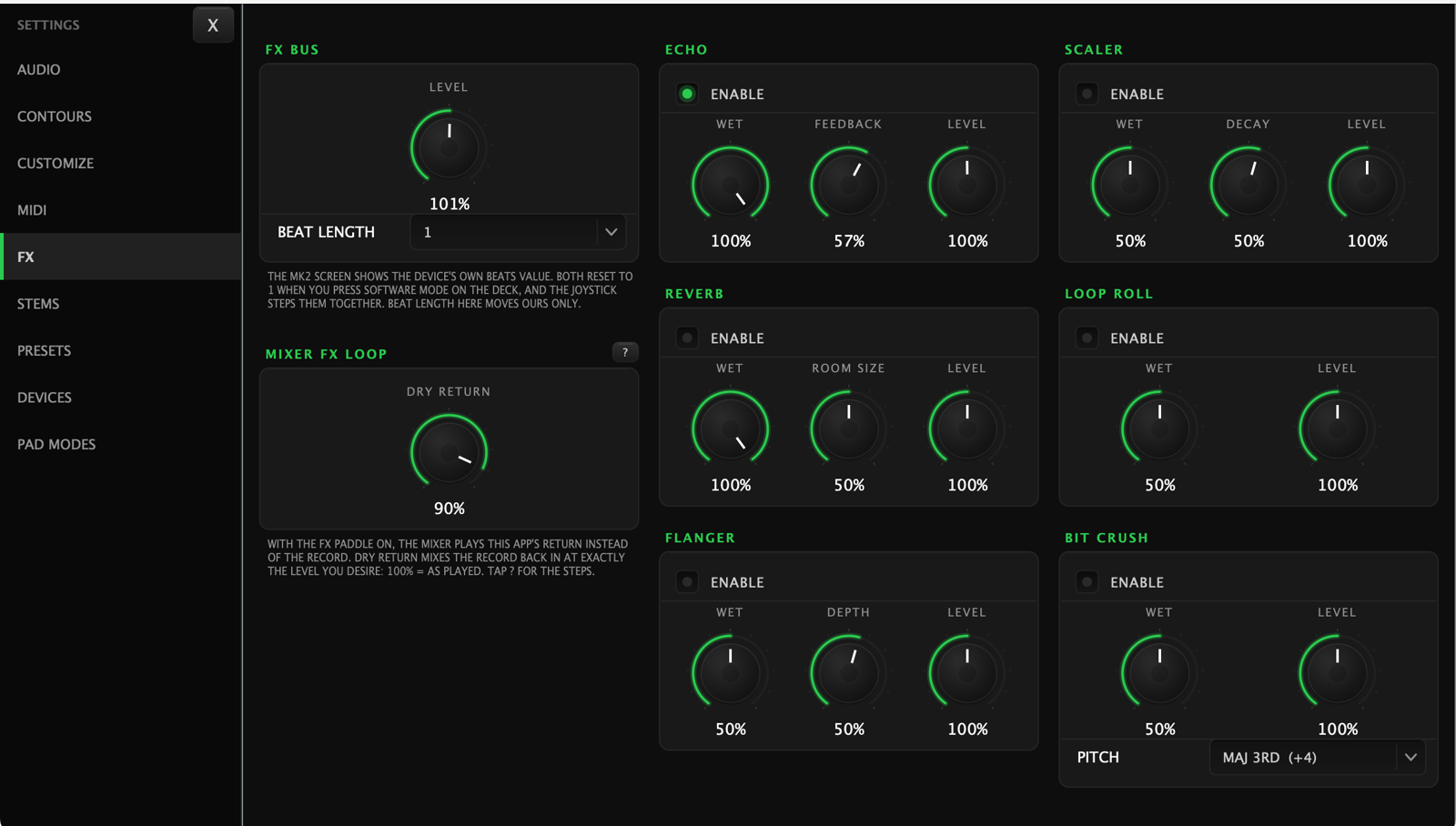The image size is (1456, 826).
Task: Click the Dry Return 90% value
Action: click(450, 509)
